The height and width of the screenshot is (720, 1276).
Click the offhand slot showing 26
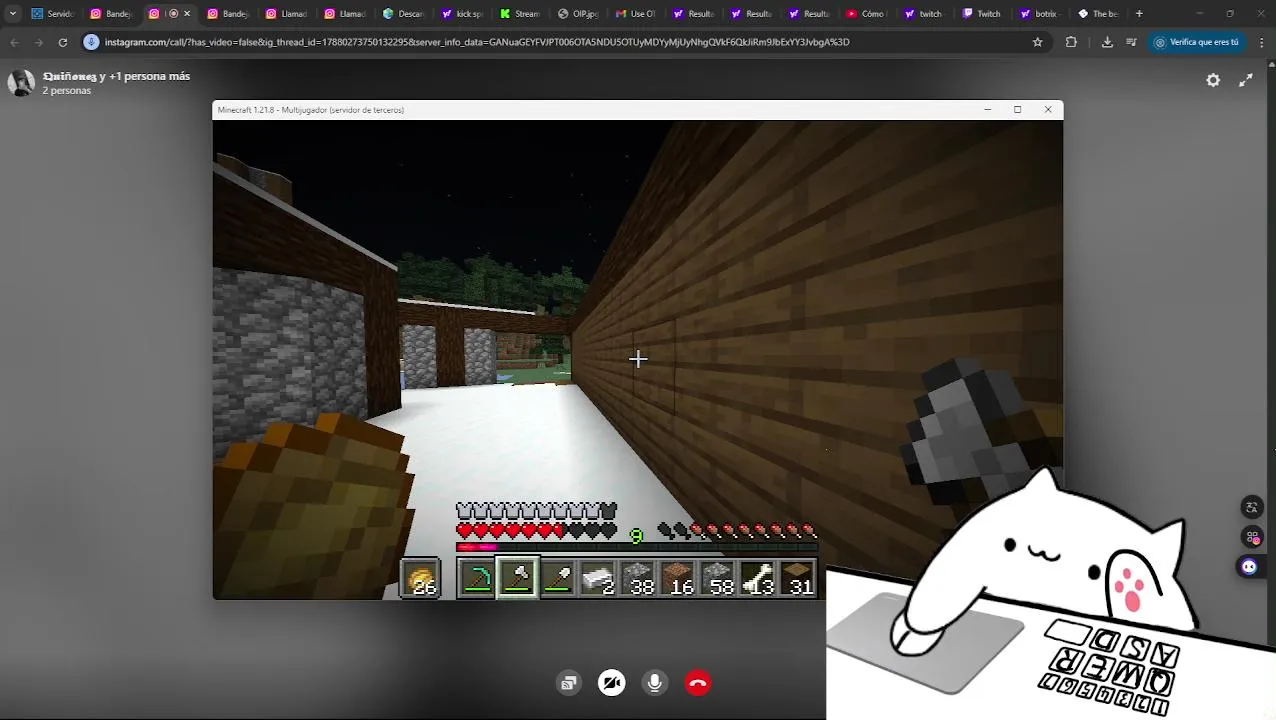421,579
